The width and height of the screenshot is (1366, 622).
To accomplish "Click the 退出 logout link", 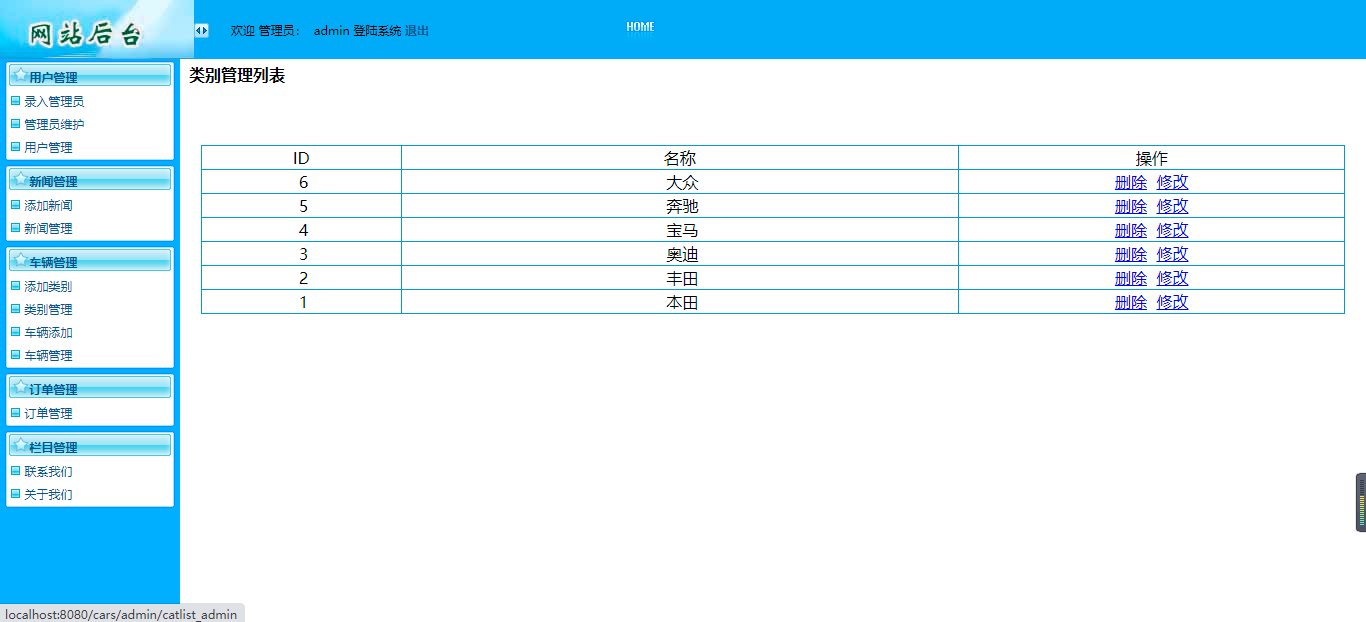I will click(x=417, y=31).
